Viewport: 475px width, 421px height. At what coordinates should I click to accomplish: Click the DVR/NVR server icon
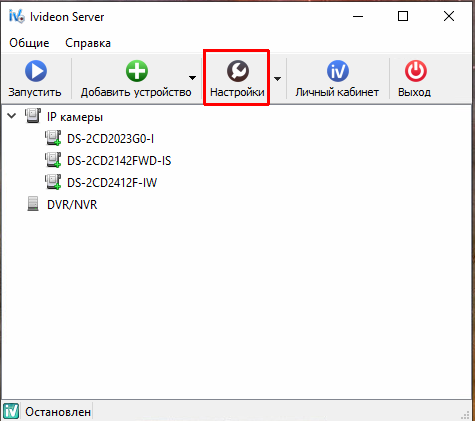pyautogui.click(x=33, y=204)
